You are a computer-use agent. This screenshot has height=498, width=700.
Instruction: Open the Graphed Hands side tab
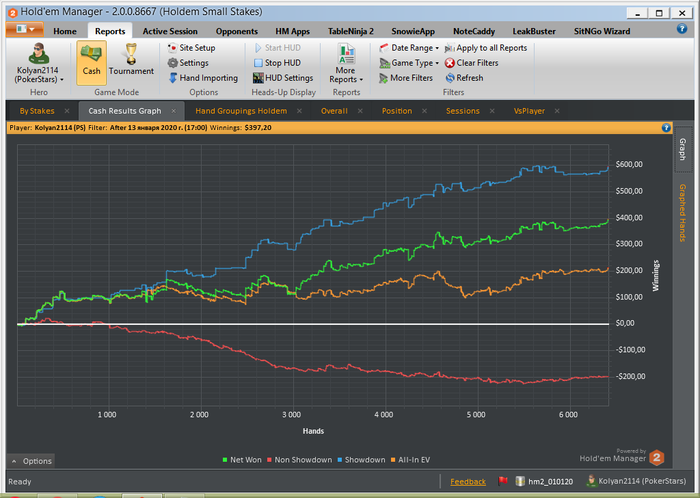(683, 212)
